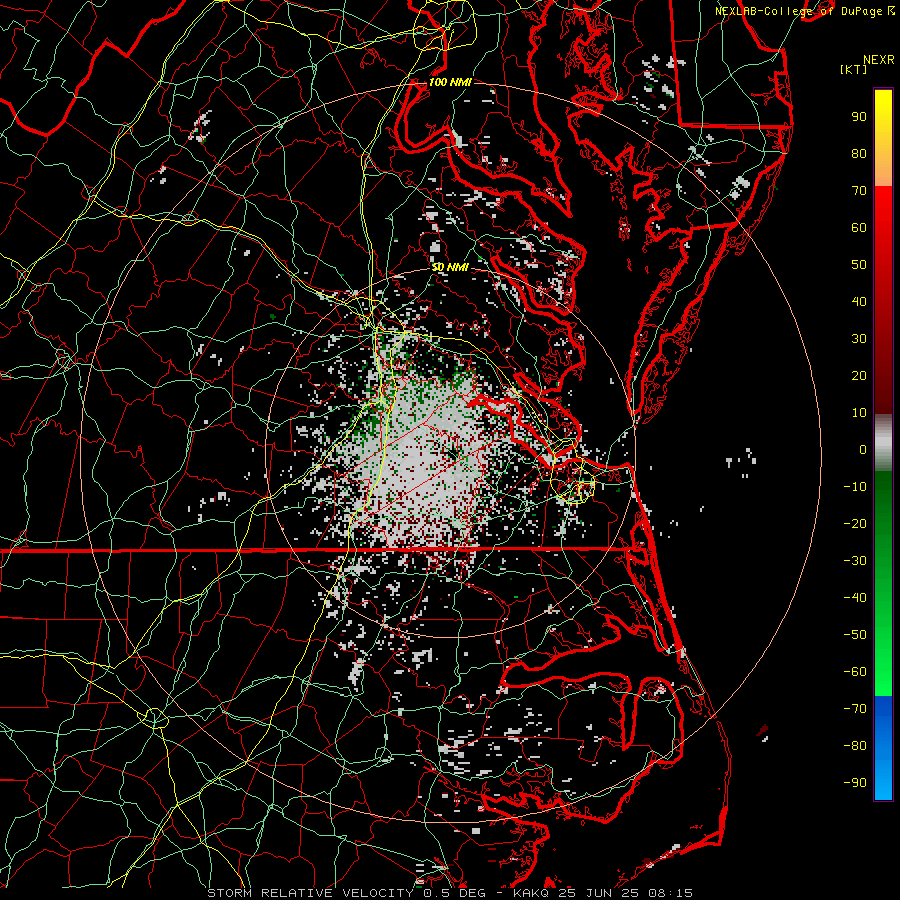Click the -20 value on the velocity scale
This screenshot has height=900, width=900.
click(855, 523)
